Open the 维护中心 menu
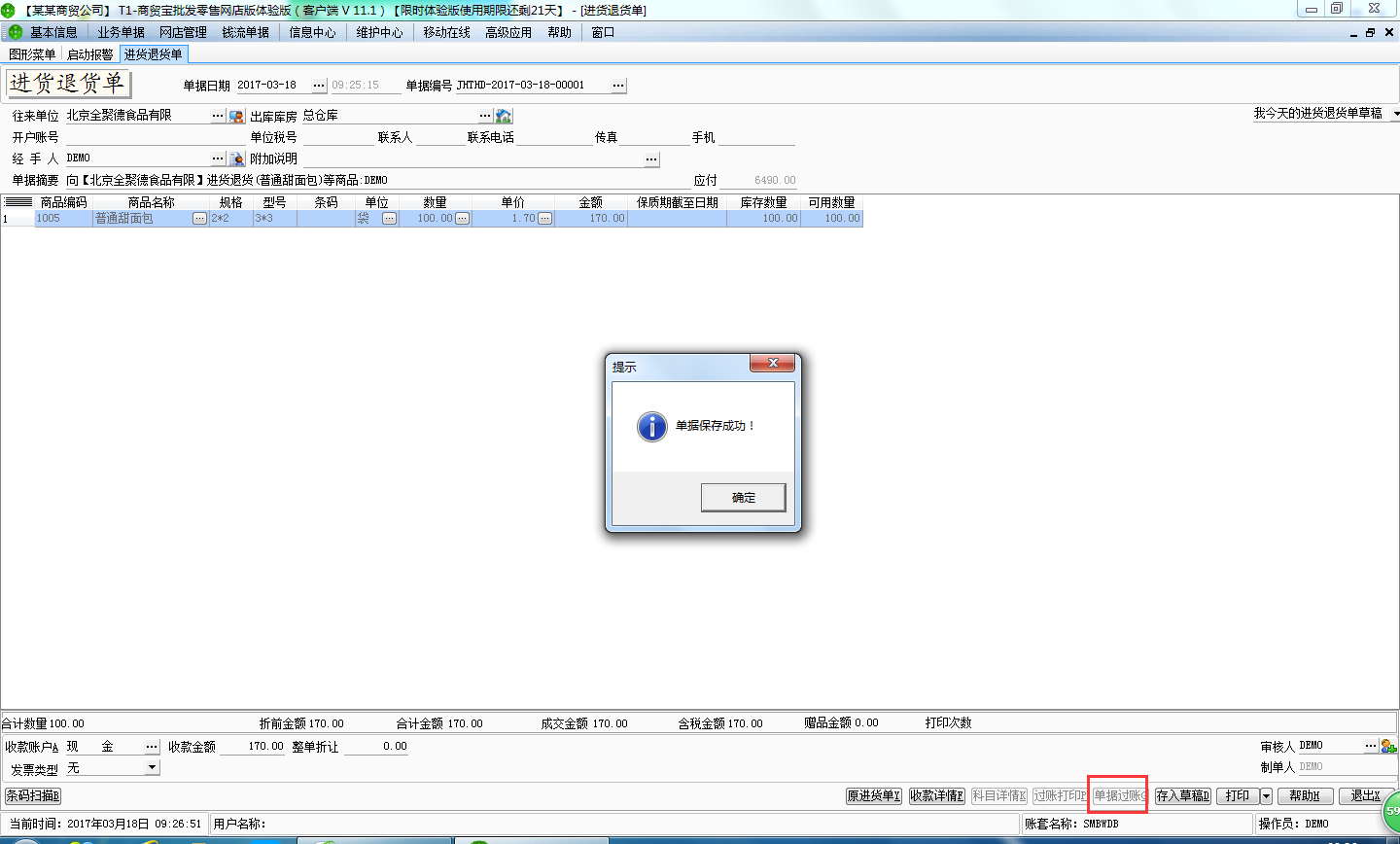1400x844 pixels. click(379, 32)
